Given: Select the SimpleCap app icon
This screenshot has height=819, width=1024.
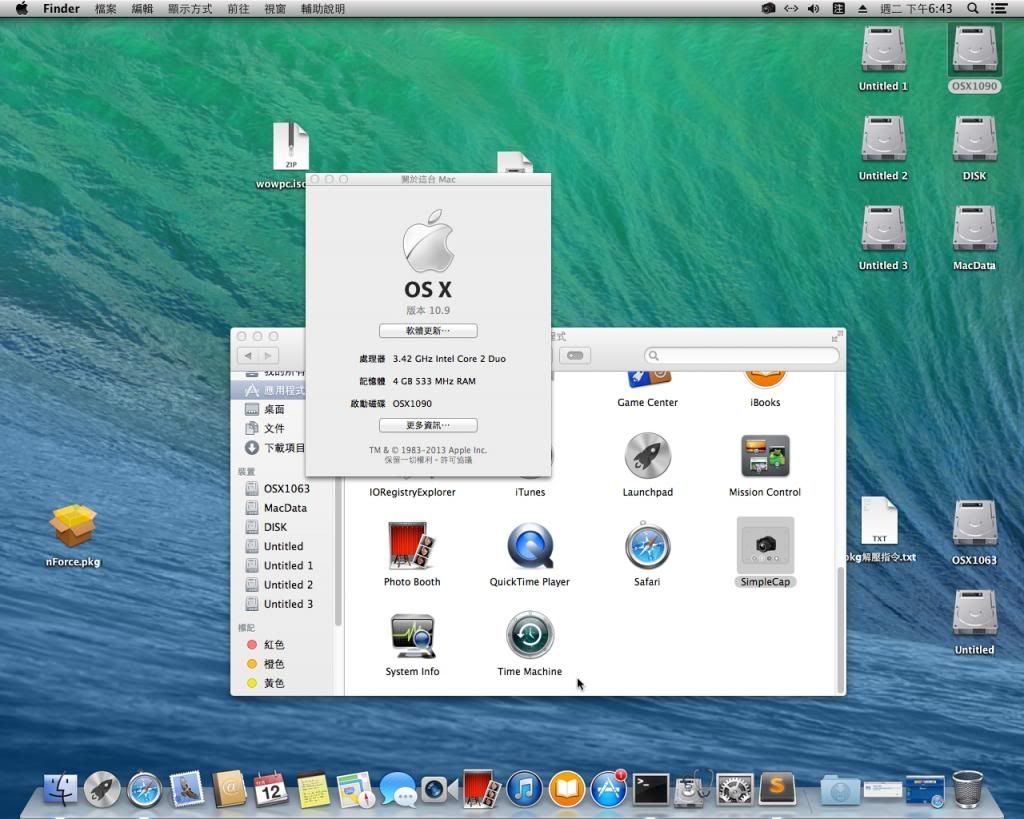Looking at the screenshot, I should click(765, 545).
